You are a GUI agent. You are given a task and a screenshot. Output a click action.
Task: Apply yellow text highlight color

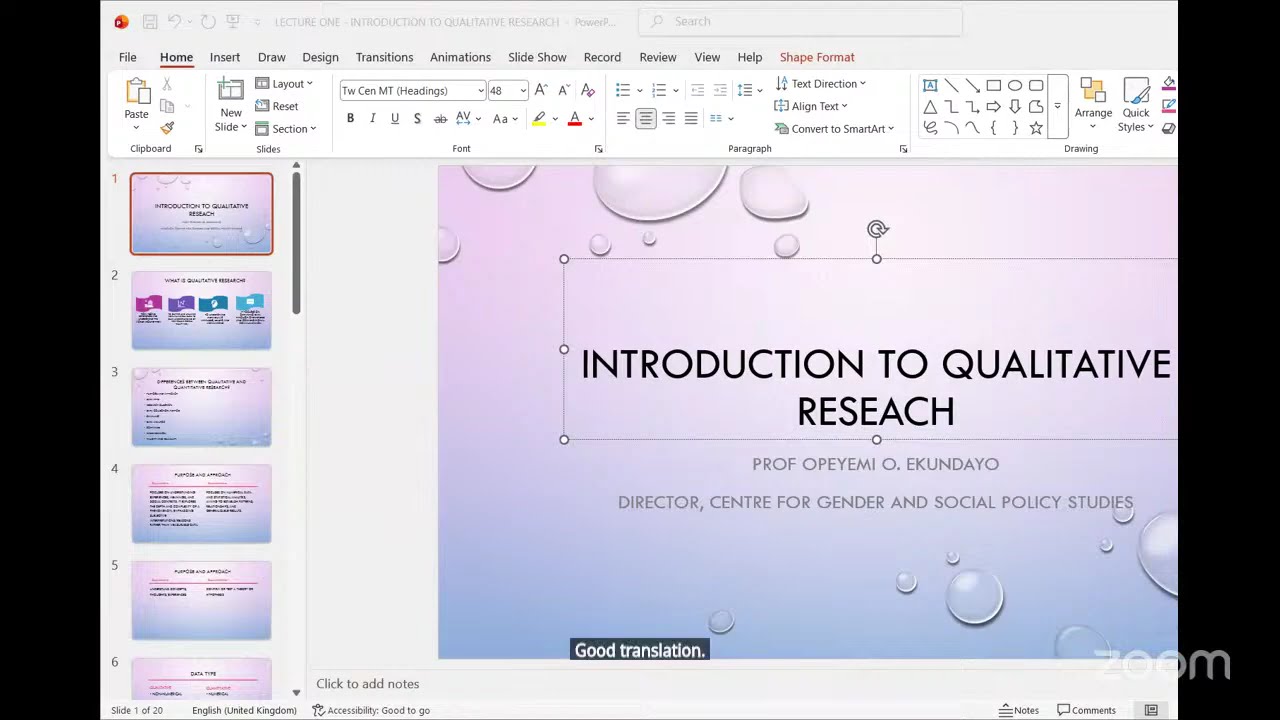click(x=539, y=119)
